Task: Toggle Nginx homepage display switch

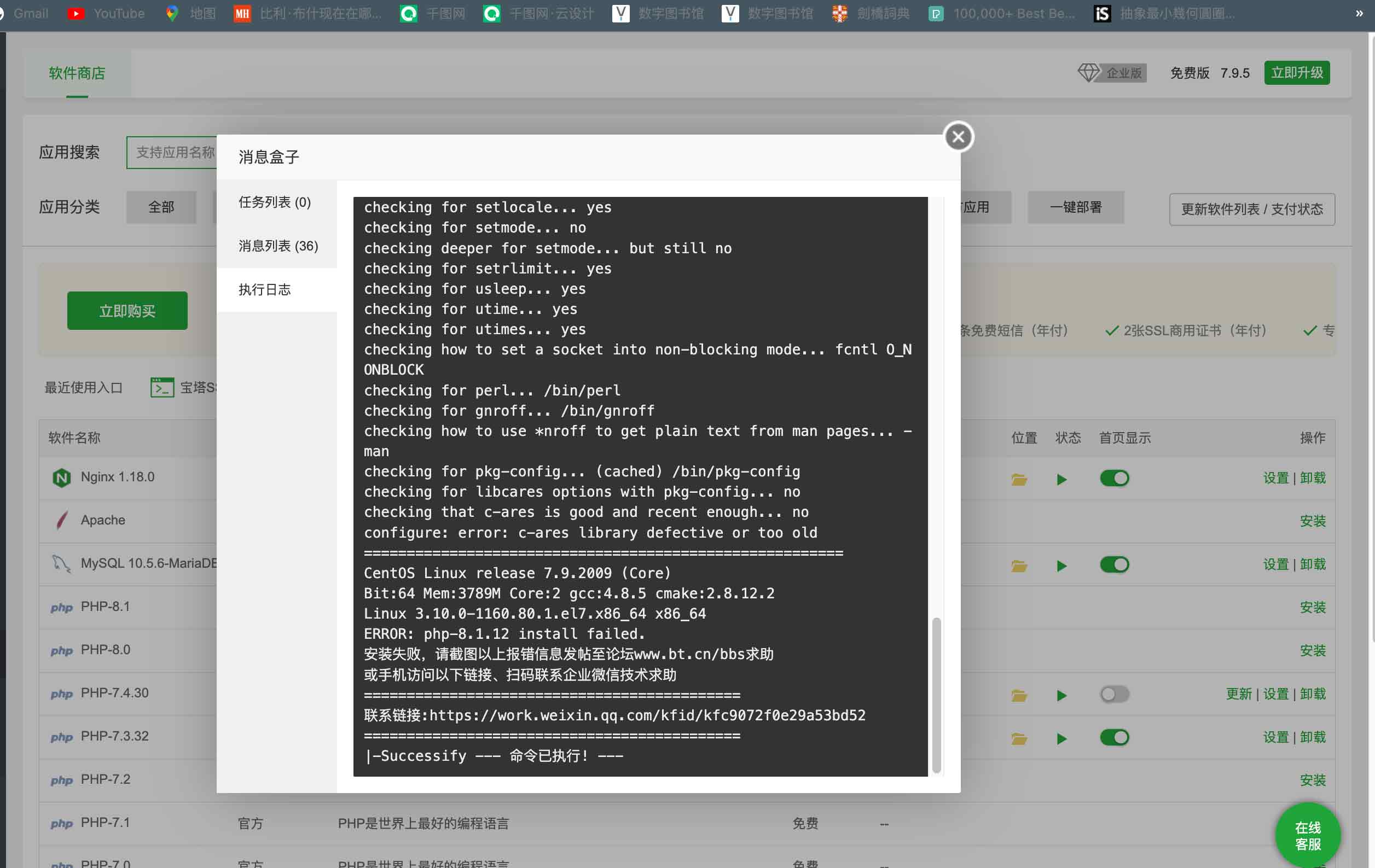Action: click(x=1114, y=478)
